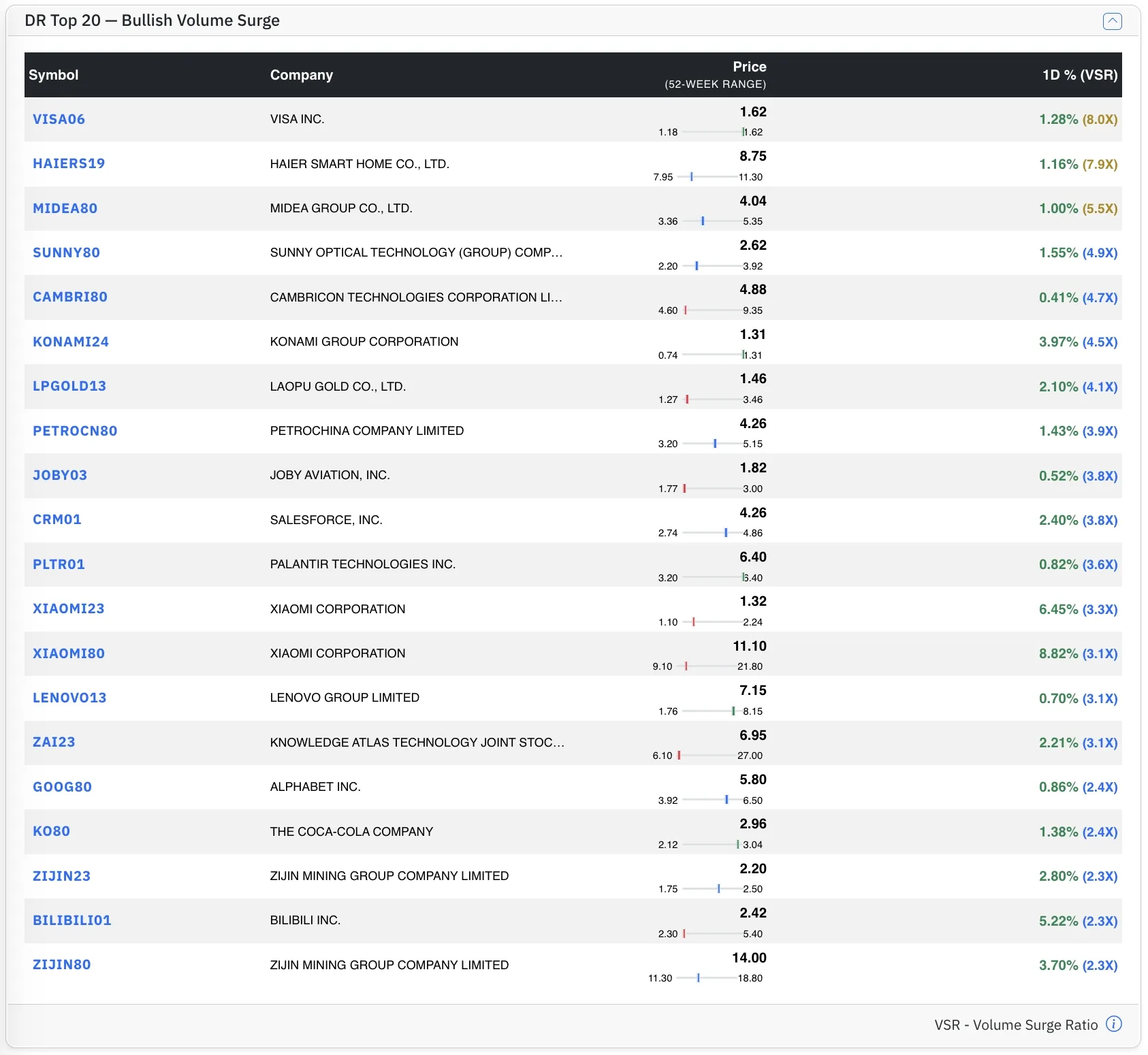Open the VSR info icon

pos(1113,1024)
